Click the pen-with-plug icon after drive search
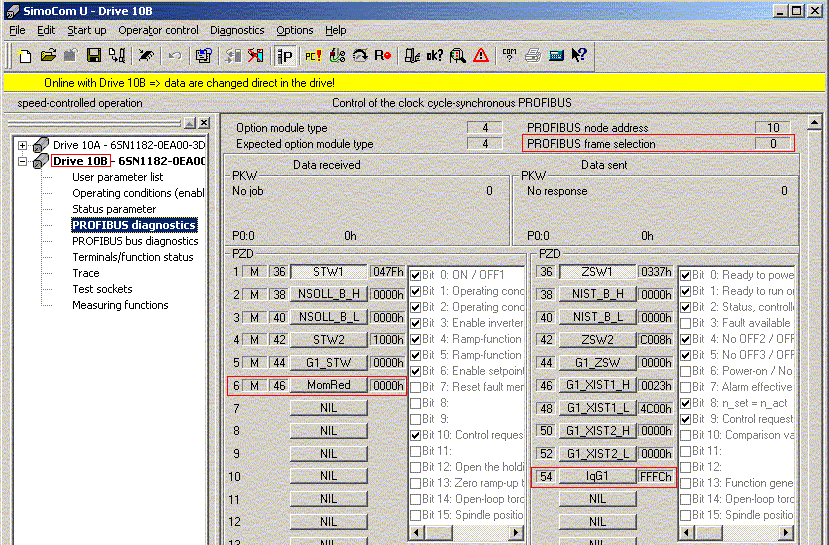 (146, 56)
